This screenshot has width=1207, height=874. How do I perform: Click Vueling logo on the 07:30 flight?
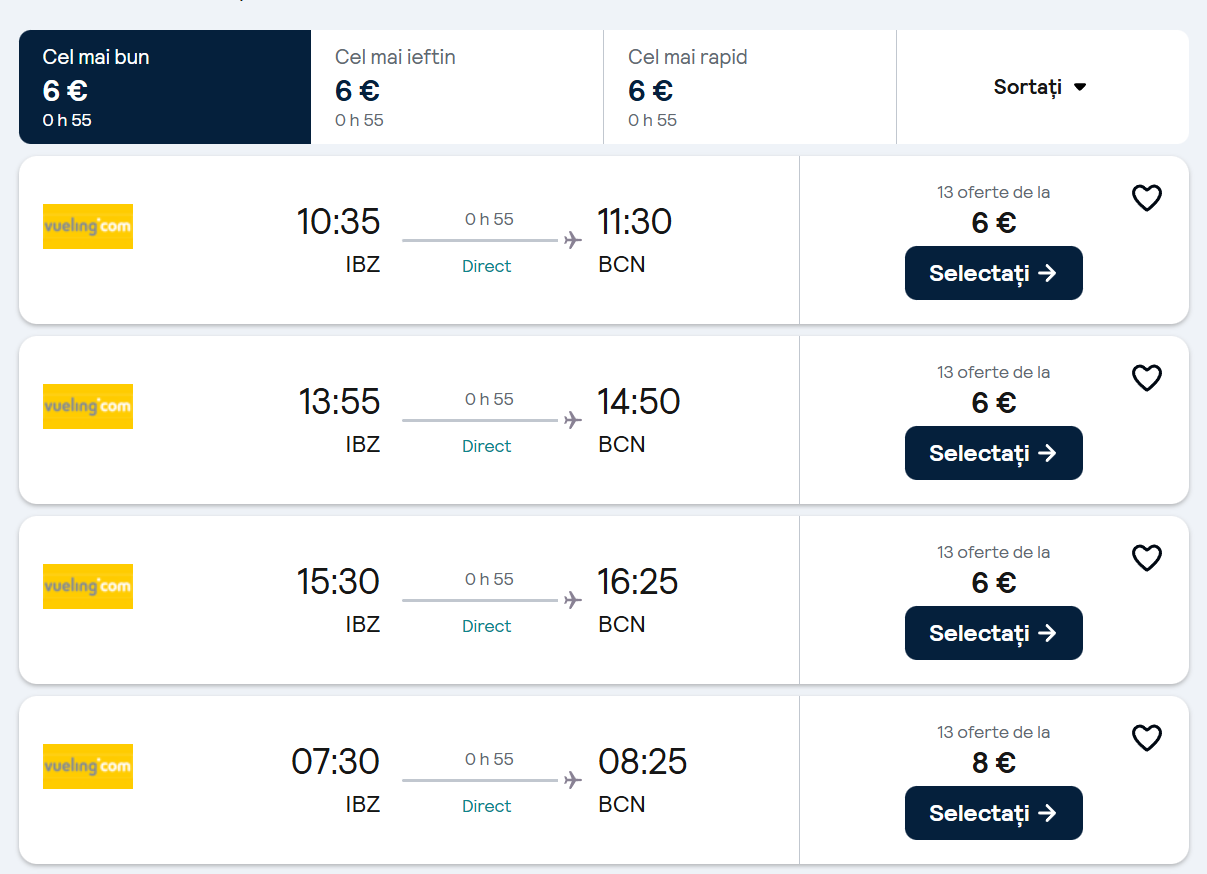88,767
